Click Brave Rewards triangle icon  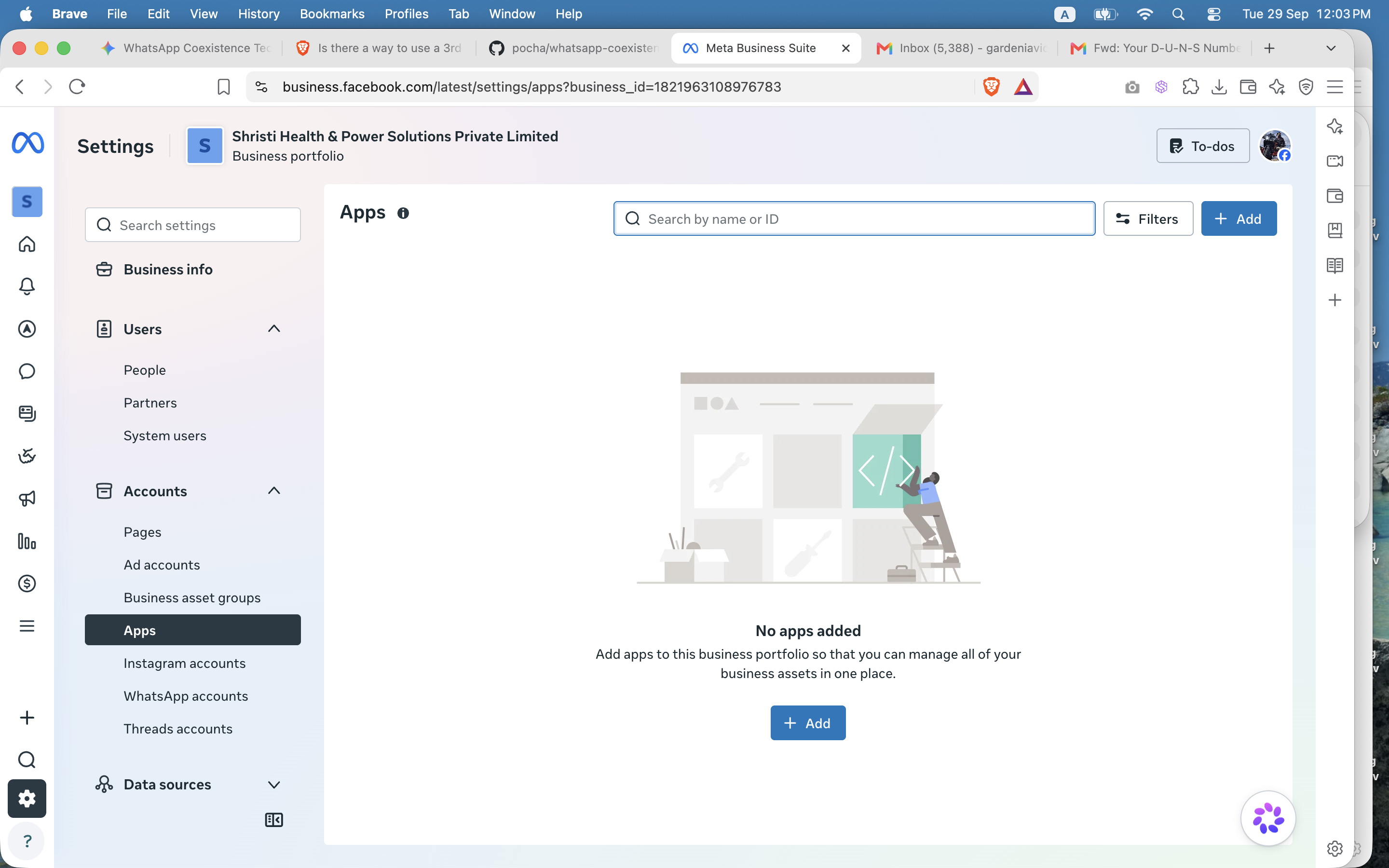(x=1023, y=87)
